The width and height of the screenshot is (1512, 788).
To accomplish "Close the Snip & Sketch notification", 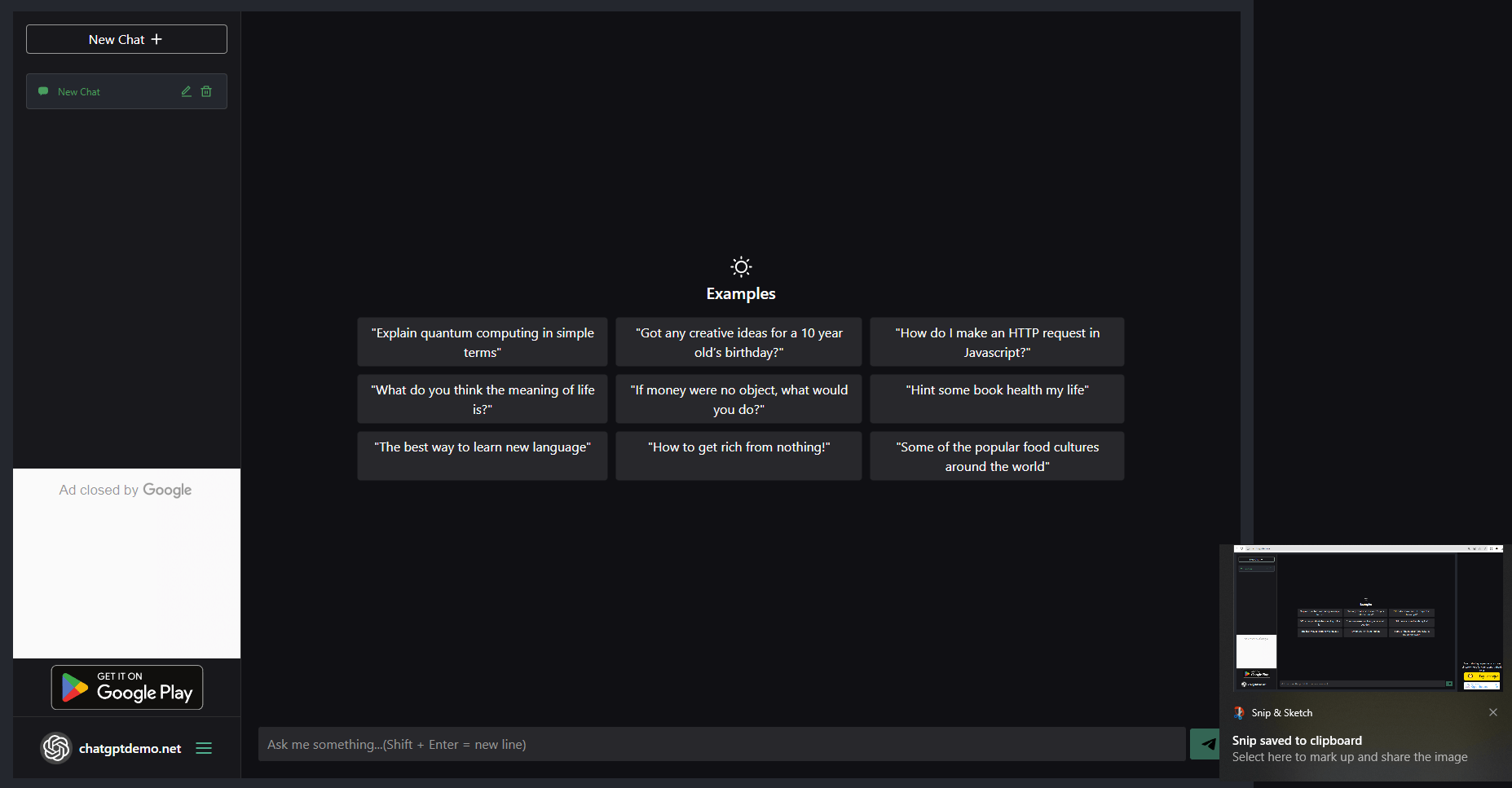I will point(1492,712).
